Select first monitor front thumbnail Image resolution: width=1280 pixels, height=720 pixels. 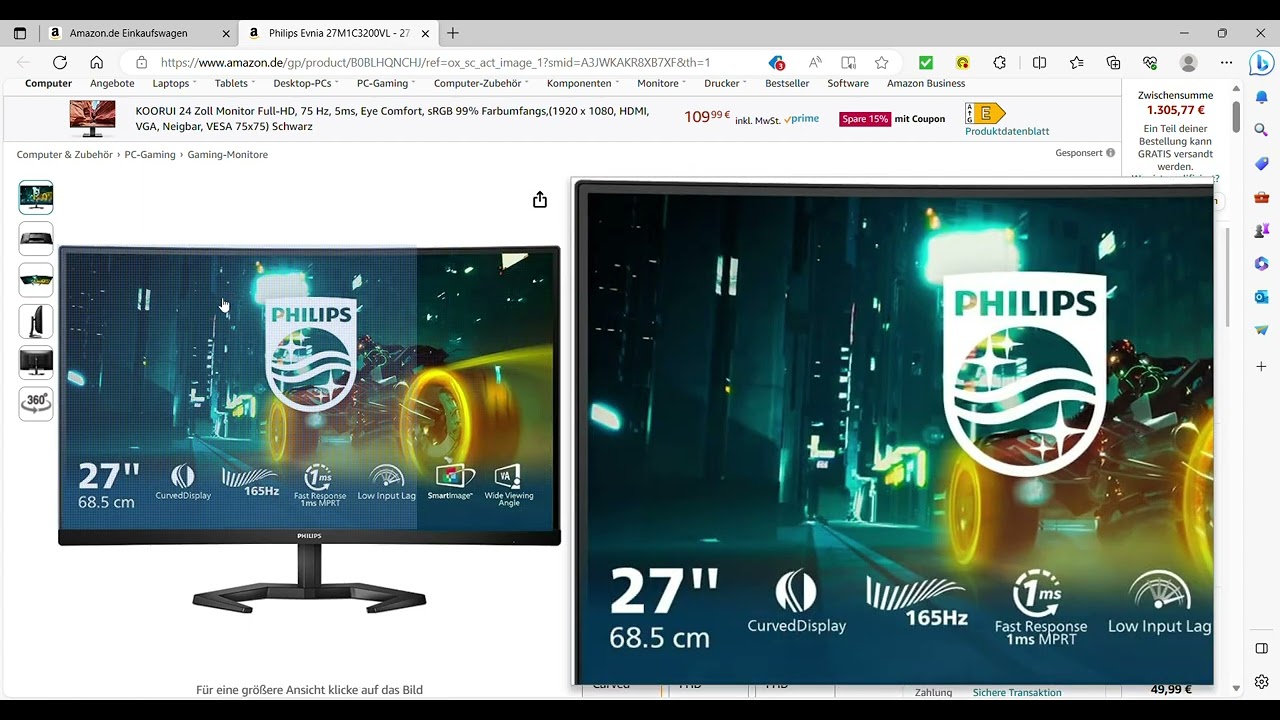click(36, 197)
